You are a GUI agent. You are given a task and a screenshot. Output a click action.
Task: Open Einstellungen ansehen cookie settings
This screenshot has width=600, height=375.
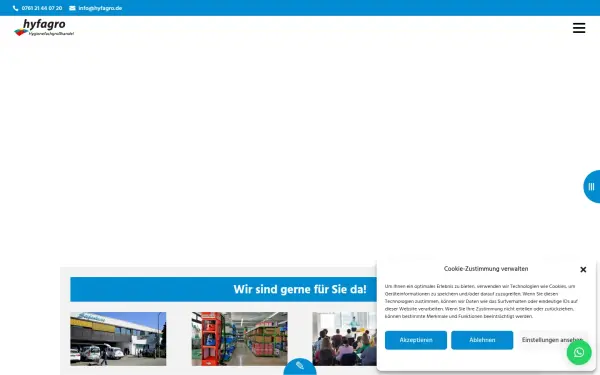[552, 340]
